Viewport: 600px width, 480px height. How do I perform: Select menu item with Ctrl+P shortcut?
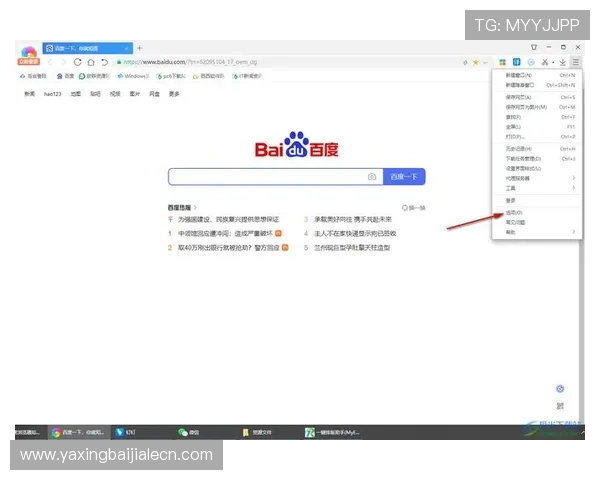coord(537,137)
